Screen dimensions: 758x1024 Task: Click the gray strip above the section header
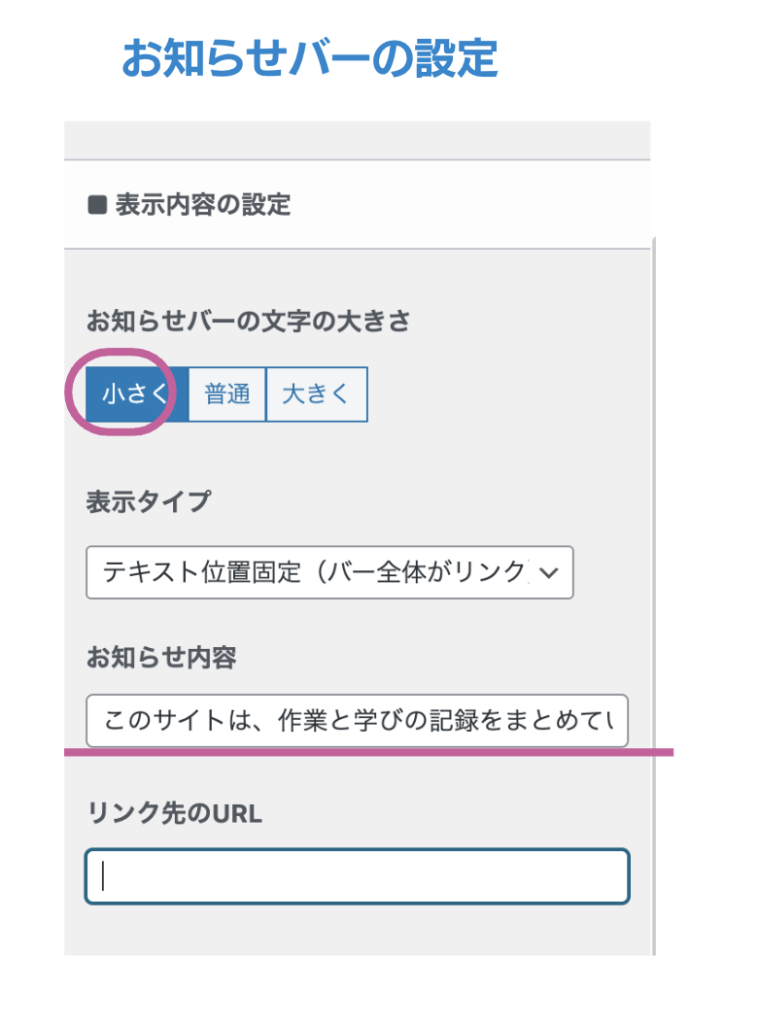[x=357, y=140]
